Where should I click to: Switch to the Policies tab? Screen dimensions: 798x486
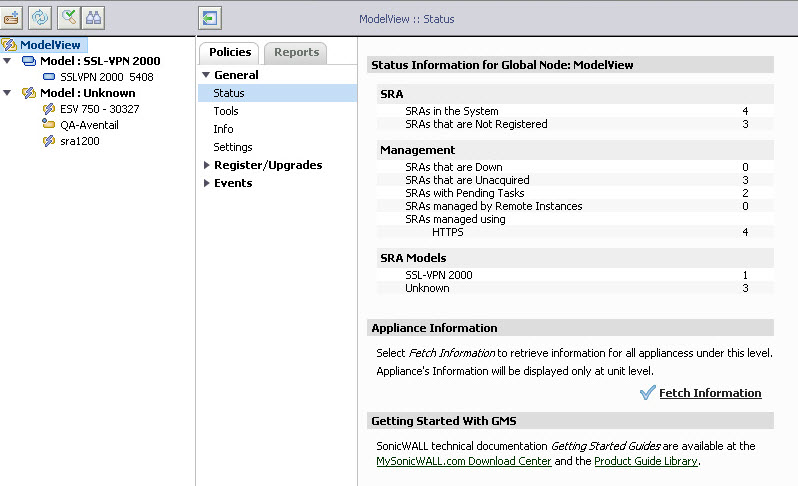230,52
